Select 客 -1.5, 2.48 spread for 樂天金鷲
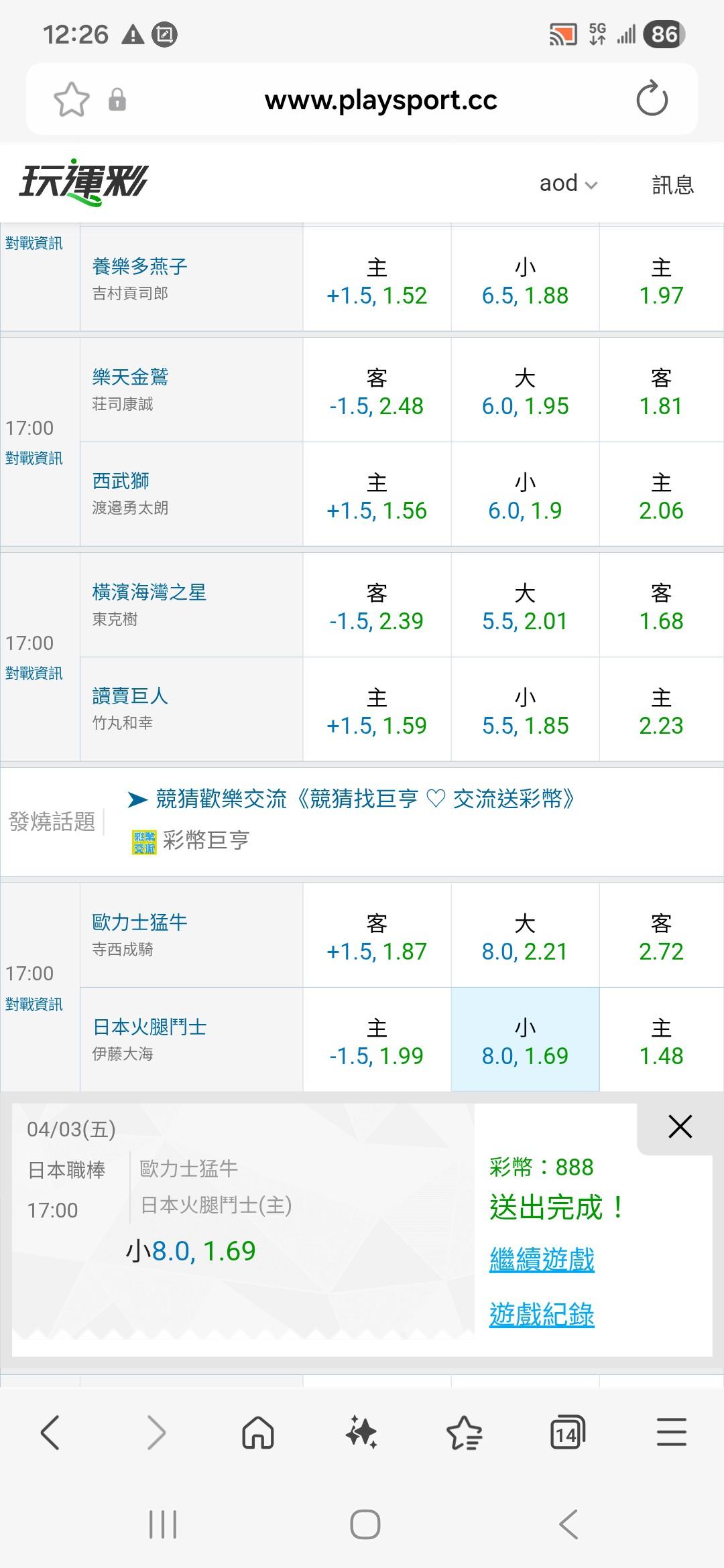724x1568 pixels. pyautogui.click(x=377, y=391)
